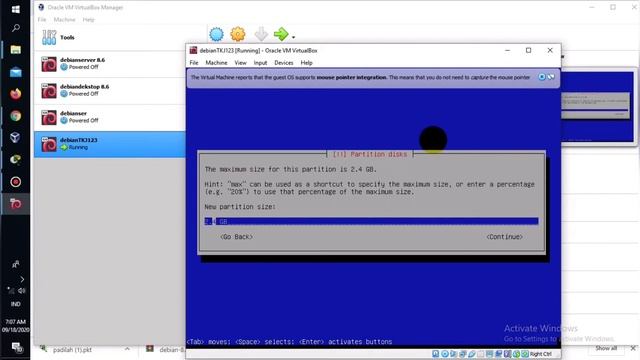Select debiandekstop 8.6 in the machine list

click(109, 91)
